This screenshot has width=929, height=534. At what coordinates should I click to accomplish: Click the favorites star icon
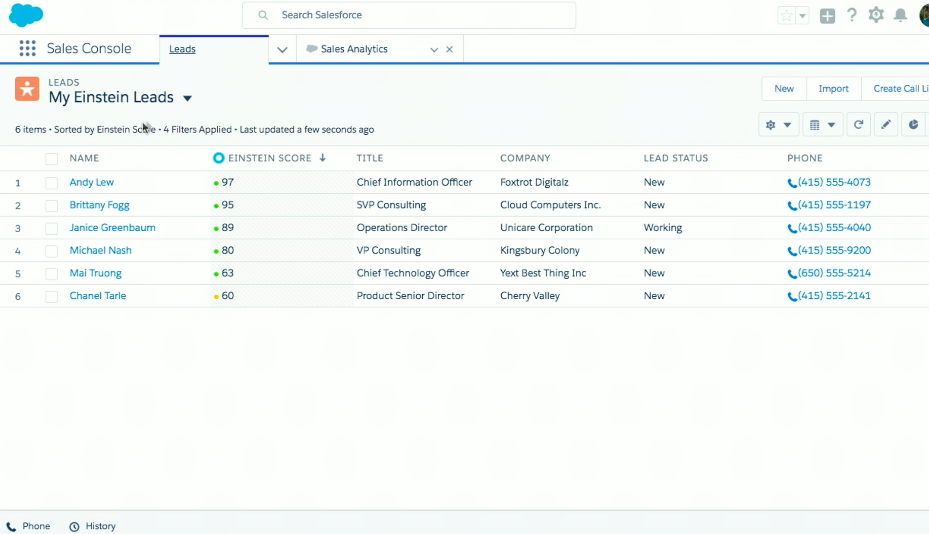(787, 16)
